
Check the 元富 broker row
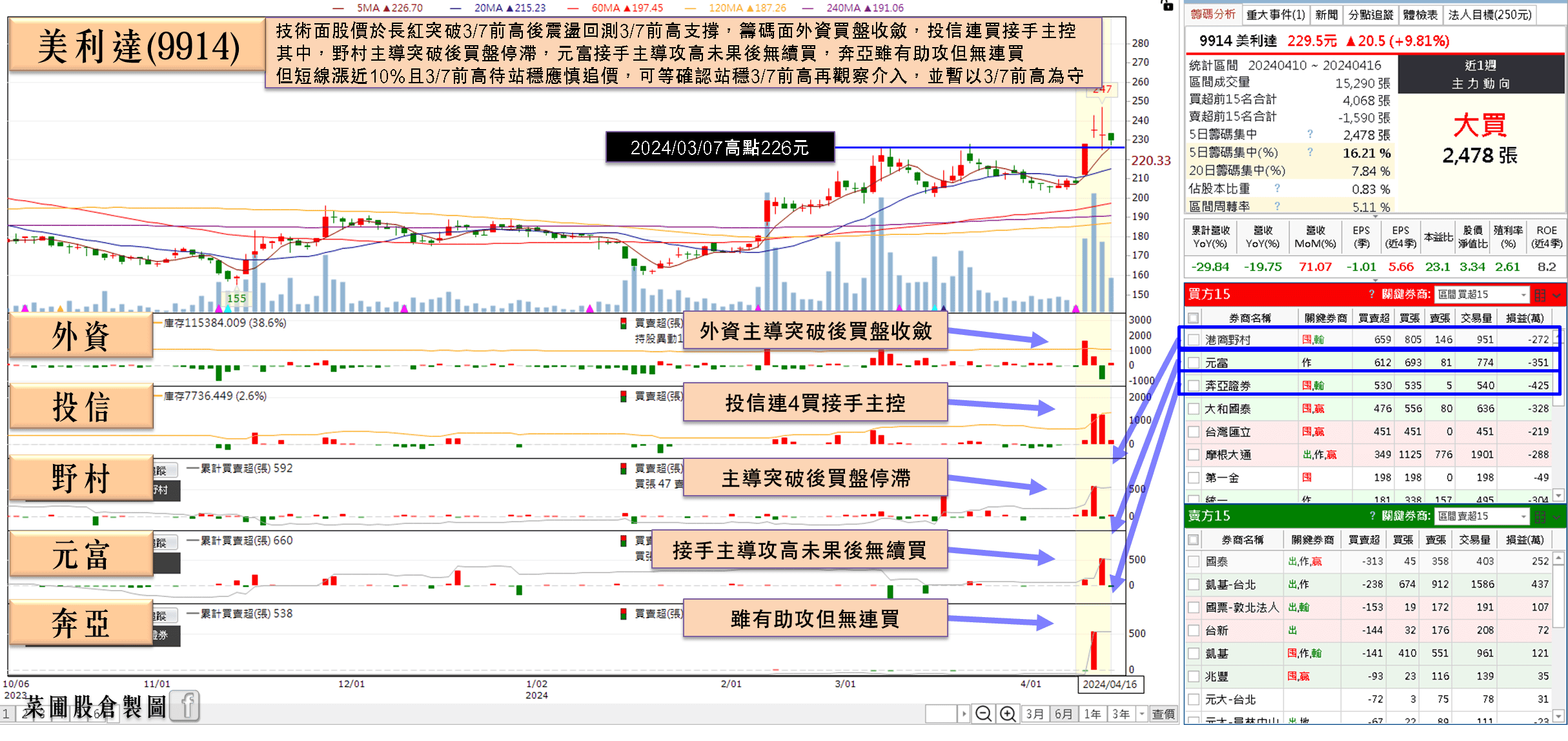pos(1194,363)
